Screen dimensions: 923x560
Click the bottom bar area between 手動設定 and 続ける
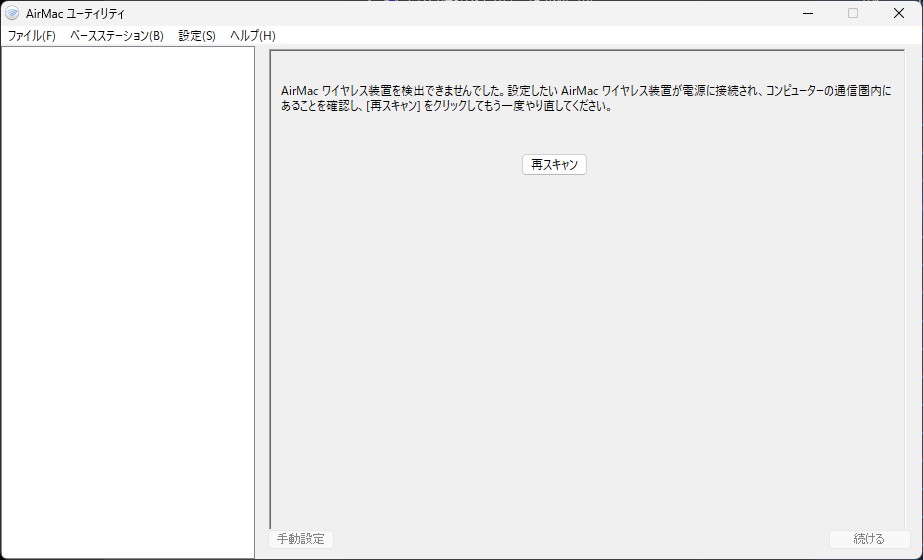tap(580, 539)
